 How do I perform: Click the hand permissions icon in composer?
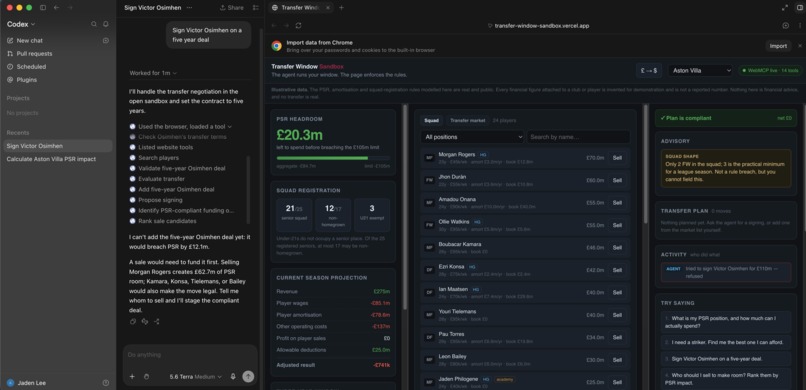146,377
